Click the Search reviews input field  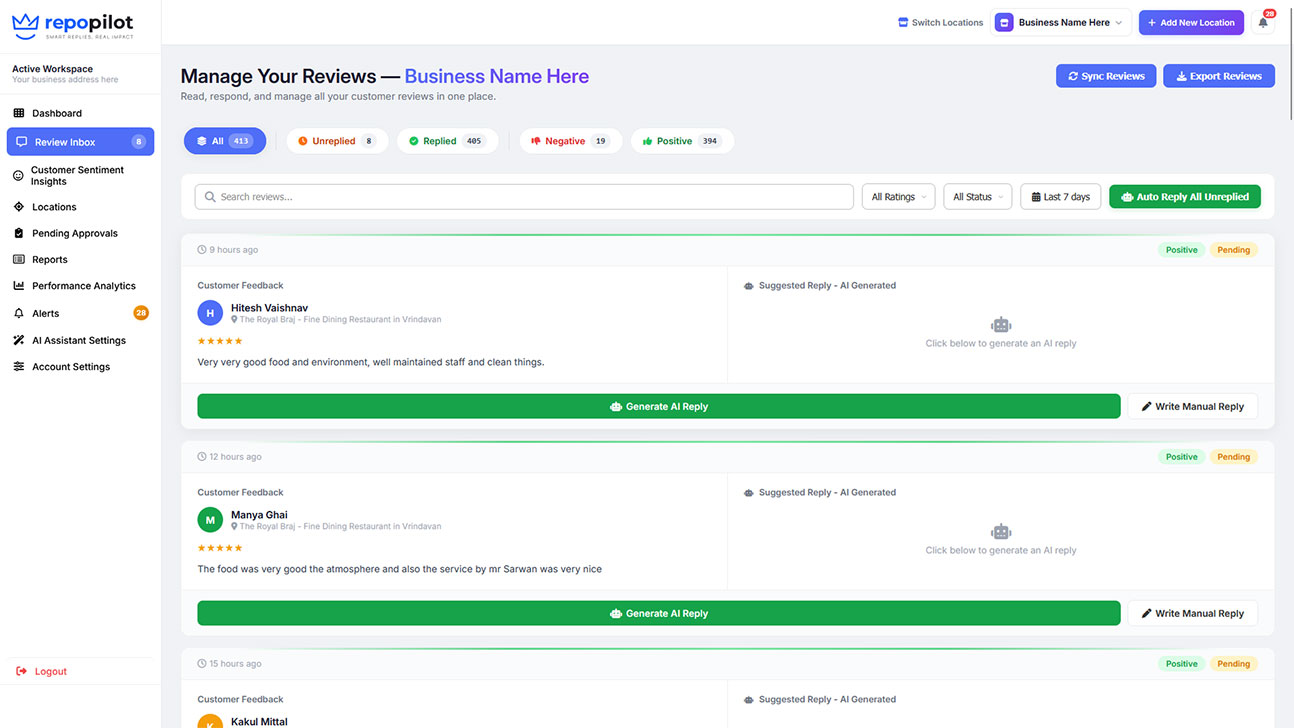(524, 197)
